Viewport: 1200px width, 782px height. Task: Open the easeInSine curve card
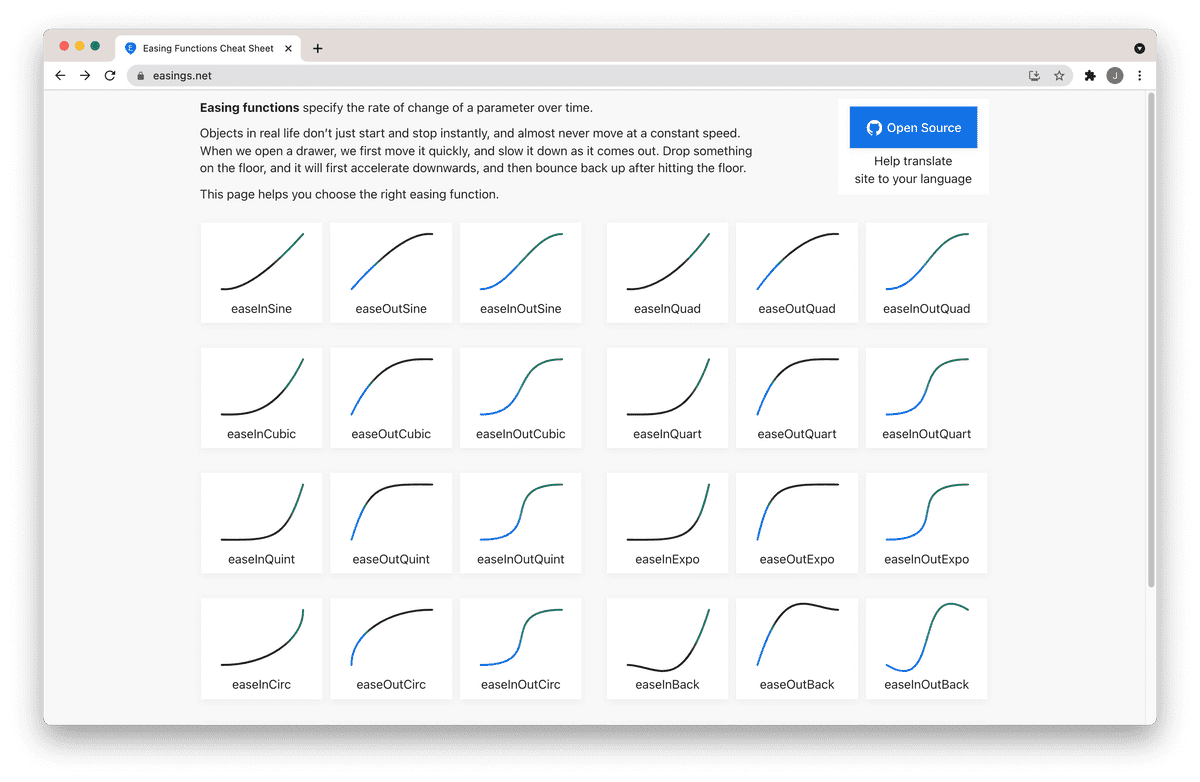tap(261, 272)
